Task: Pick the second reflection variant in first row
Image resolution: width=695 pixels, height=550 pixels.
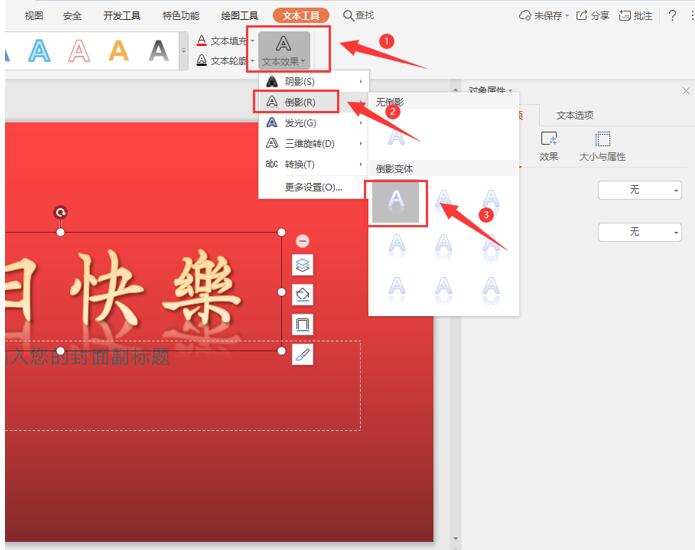Action: [443, 203]
